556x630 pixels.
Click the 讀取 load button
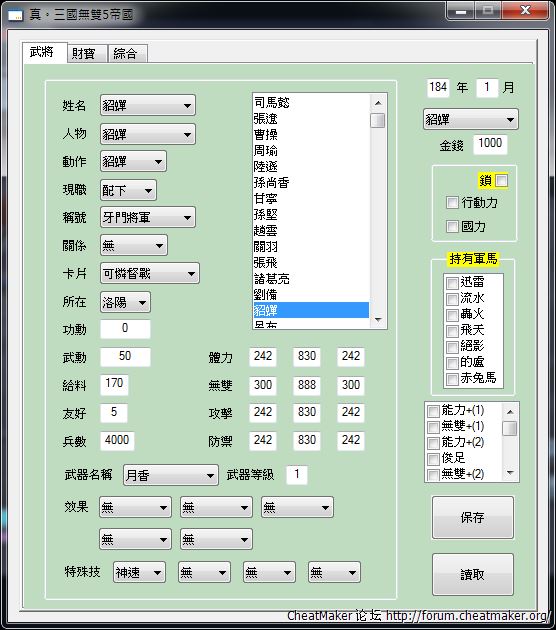pos(472,574)
